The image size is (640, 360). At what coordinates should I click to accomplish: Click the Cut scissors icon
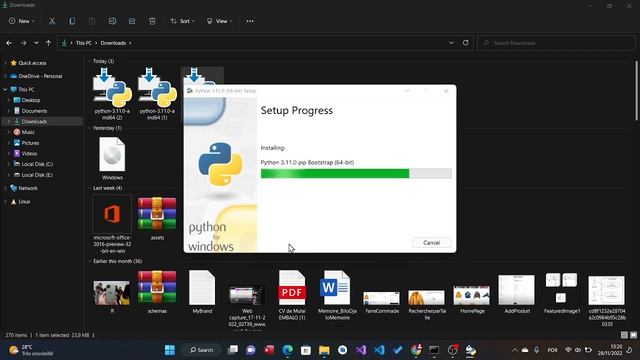(52, 21)
